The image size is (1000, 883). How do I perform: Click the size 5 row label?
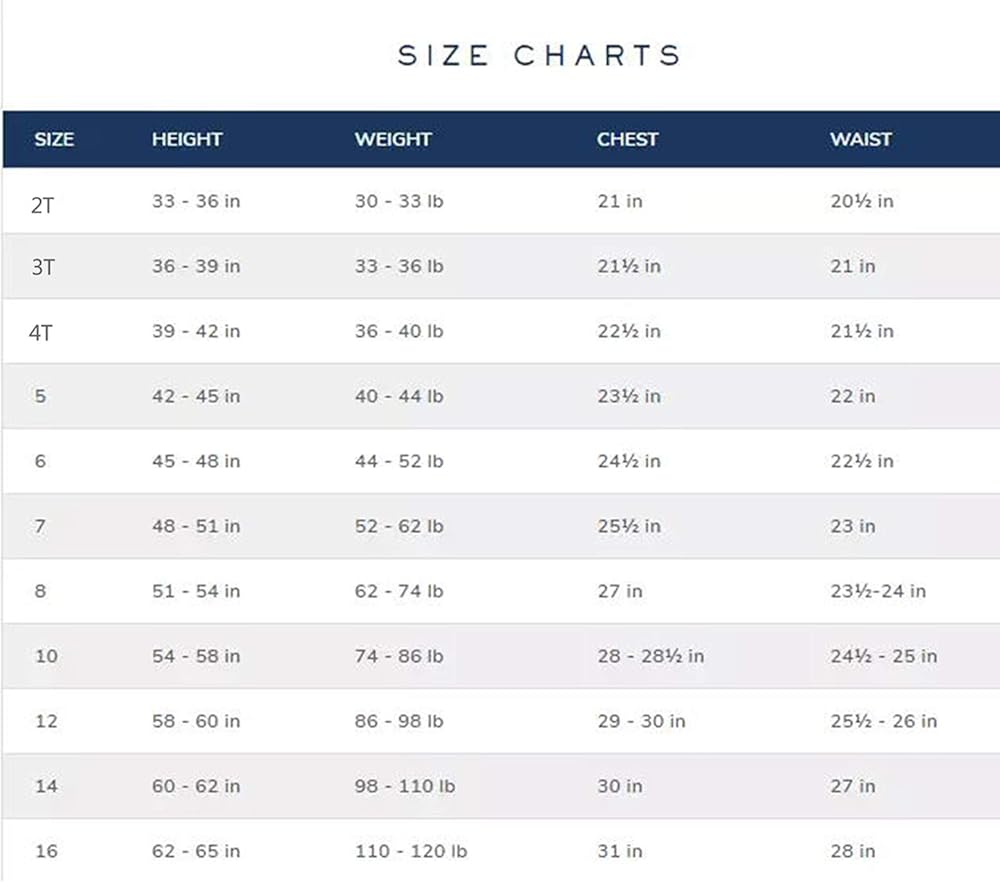tap(40, 396)
